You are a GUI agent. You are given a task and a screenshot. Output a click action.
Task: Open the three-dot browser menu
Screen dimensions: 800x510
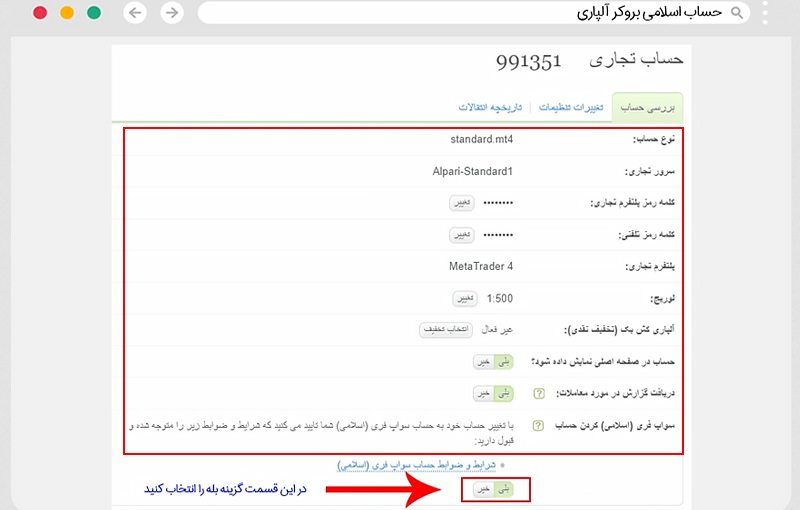click(x=765, y=13)
